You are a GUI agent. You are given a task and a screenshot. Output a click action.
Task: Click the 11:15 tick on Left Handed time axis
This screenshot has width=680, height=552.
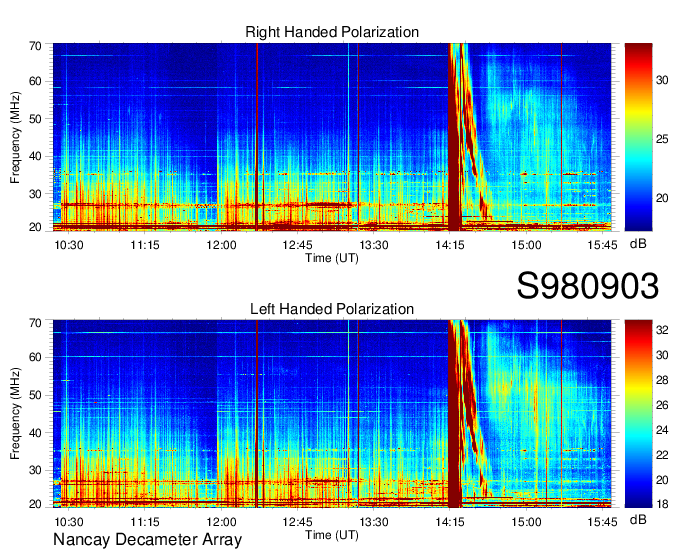[x=145, y=522]
